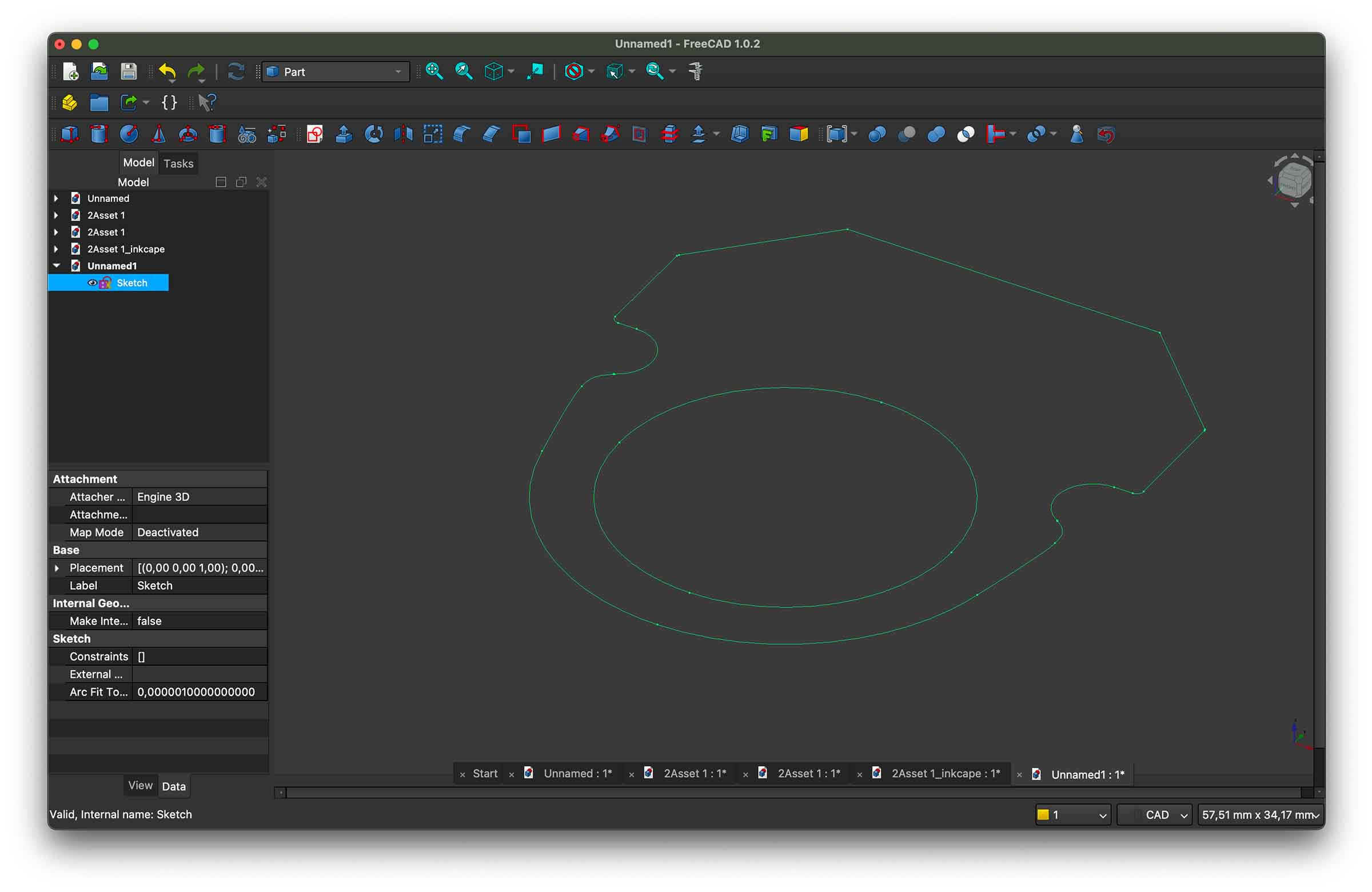The image size is (1372, 892).
Task: Click the Undo arrow button
Action: click(166, 71)
